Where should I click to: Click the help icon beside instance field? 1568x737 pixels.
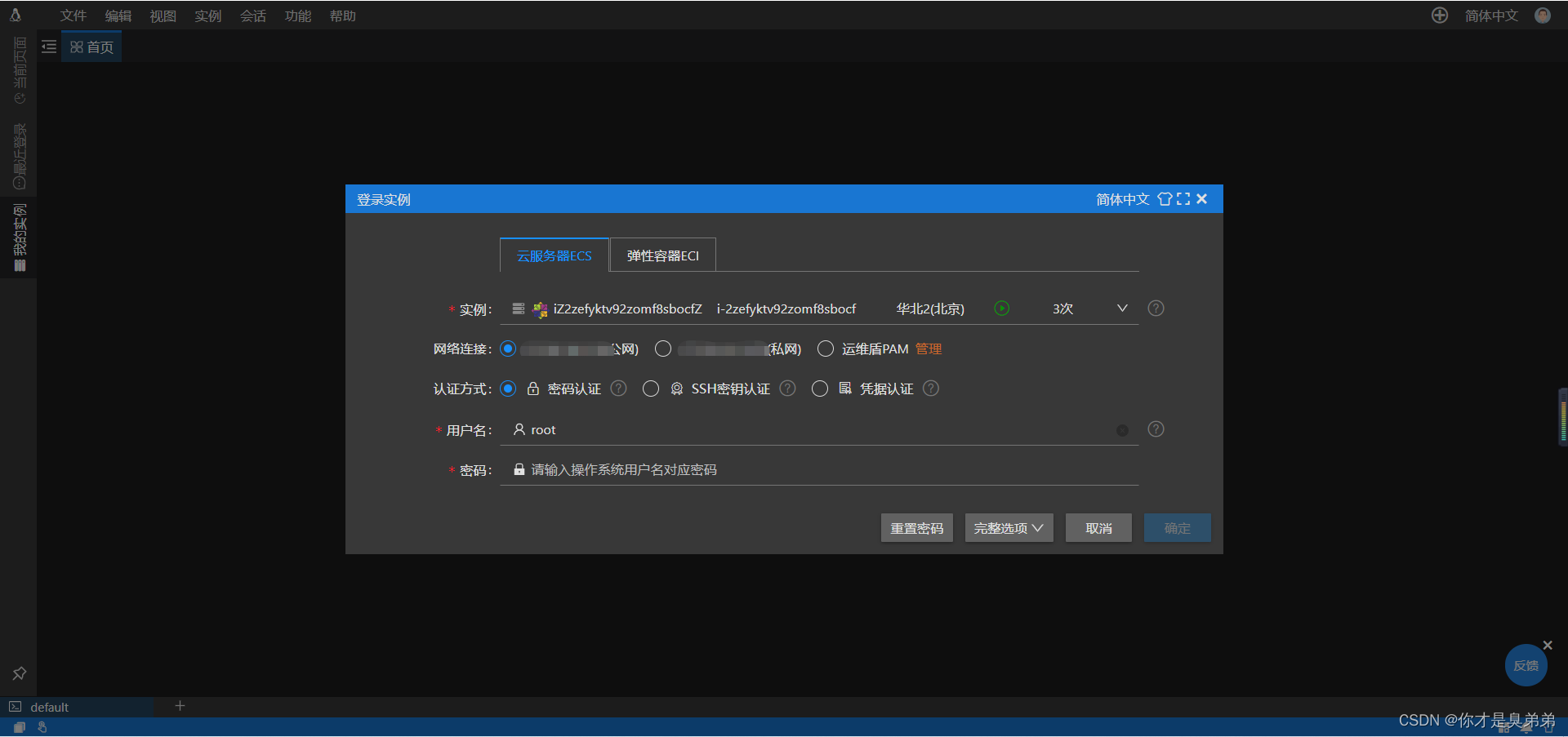[x=1156, y=309]
